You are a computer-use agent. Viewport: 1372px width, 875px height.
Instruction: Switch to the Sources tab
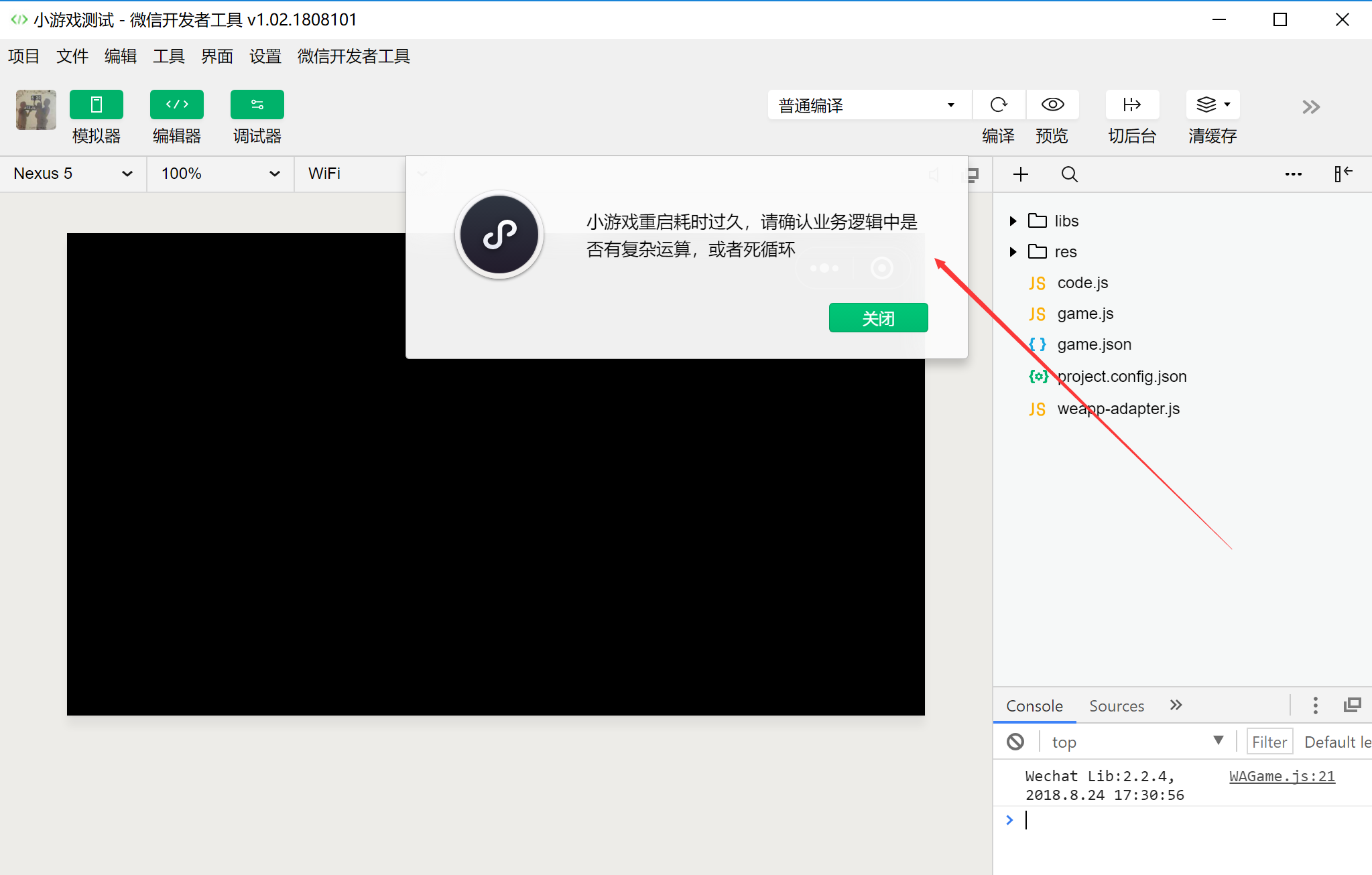tap(1116, 706)
